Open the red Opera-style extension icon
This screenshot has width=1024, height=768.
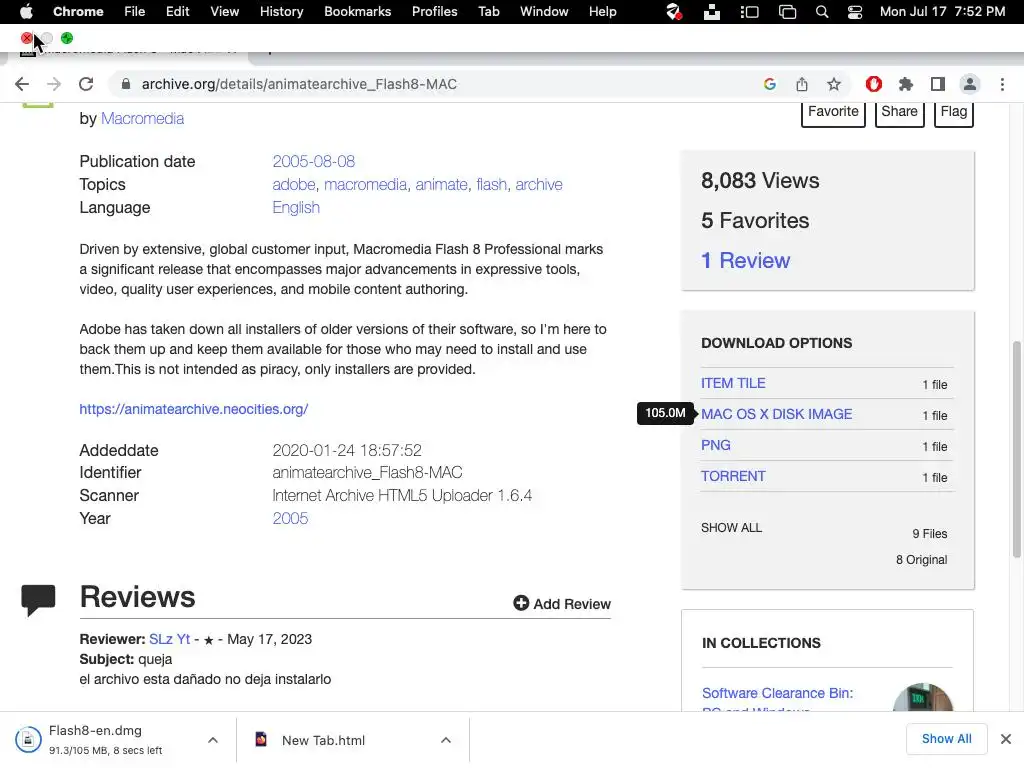(x=874, y=84)
